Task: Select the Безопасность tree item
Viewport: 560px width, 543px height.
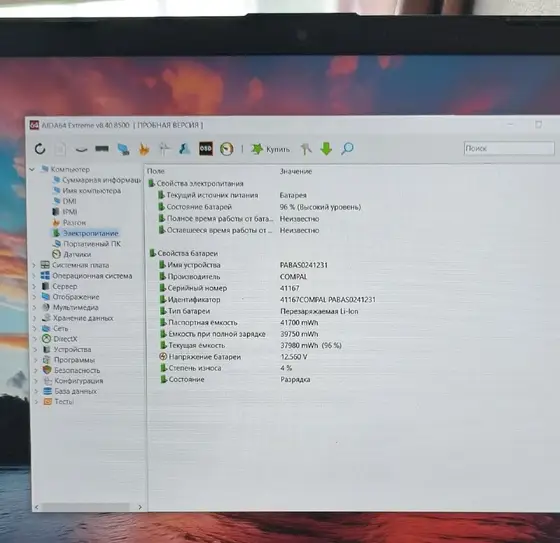Action: [71, 370]
